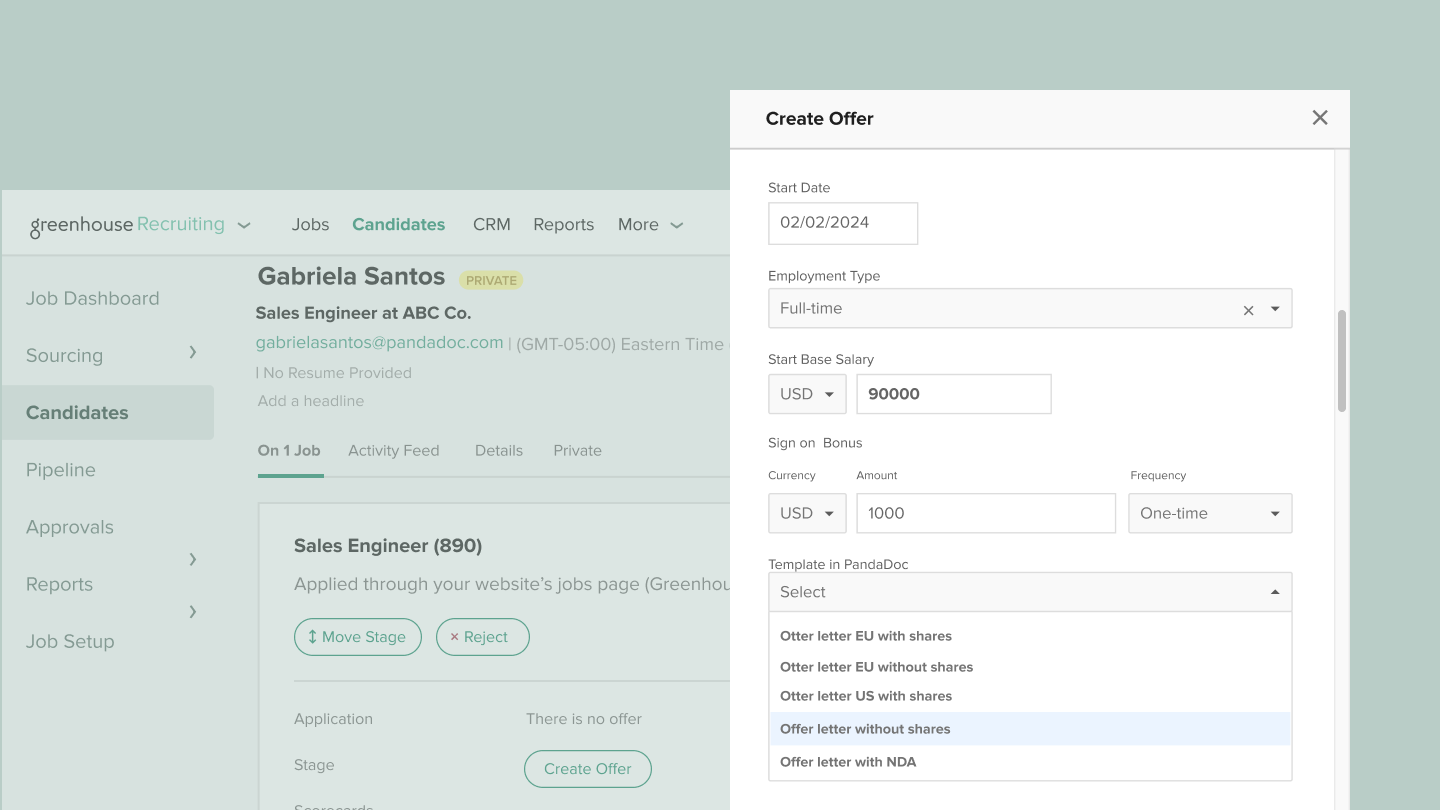Click the Create Offer panel scrollbar
Viewport: 1440px width, 810px height.
[x=1342, y=360]
